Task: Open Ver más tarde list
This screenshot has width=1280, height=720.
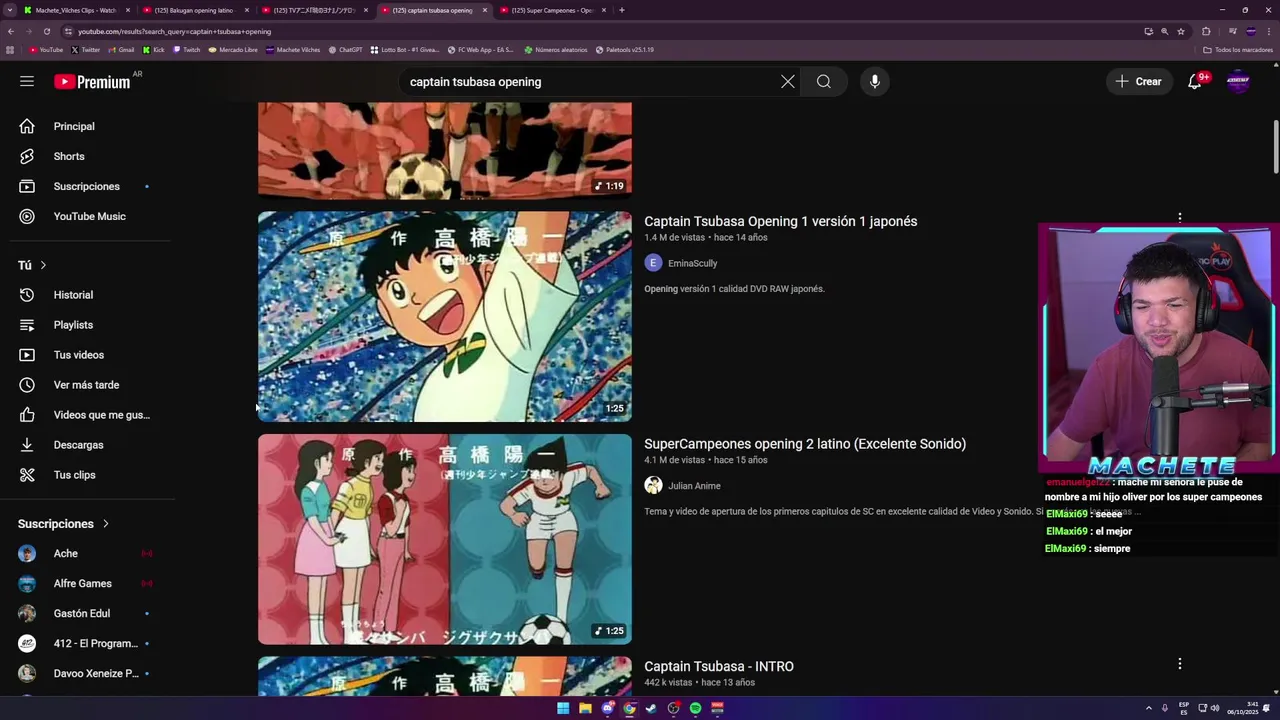Action: click(x=88, y=385)
